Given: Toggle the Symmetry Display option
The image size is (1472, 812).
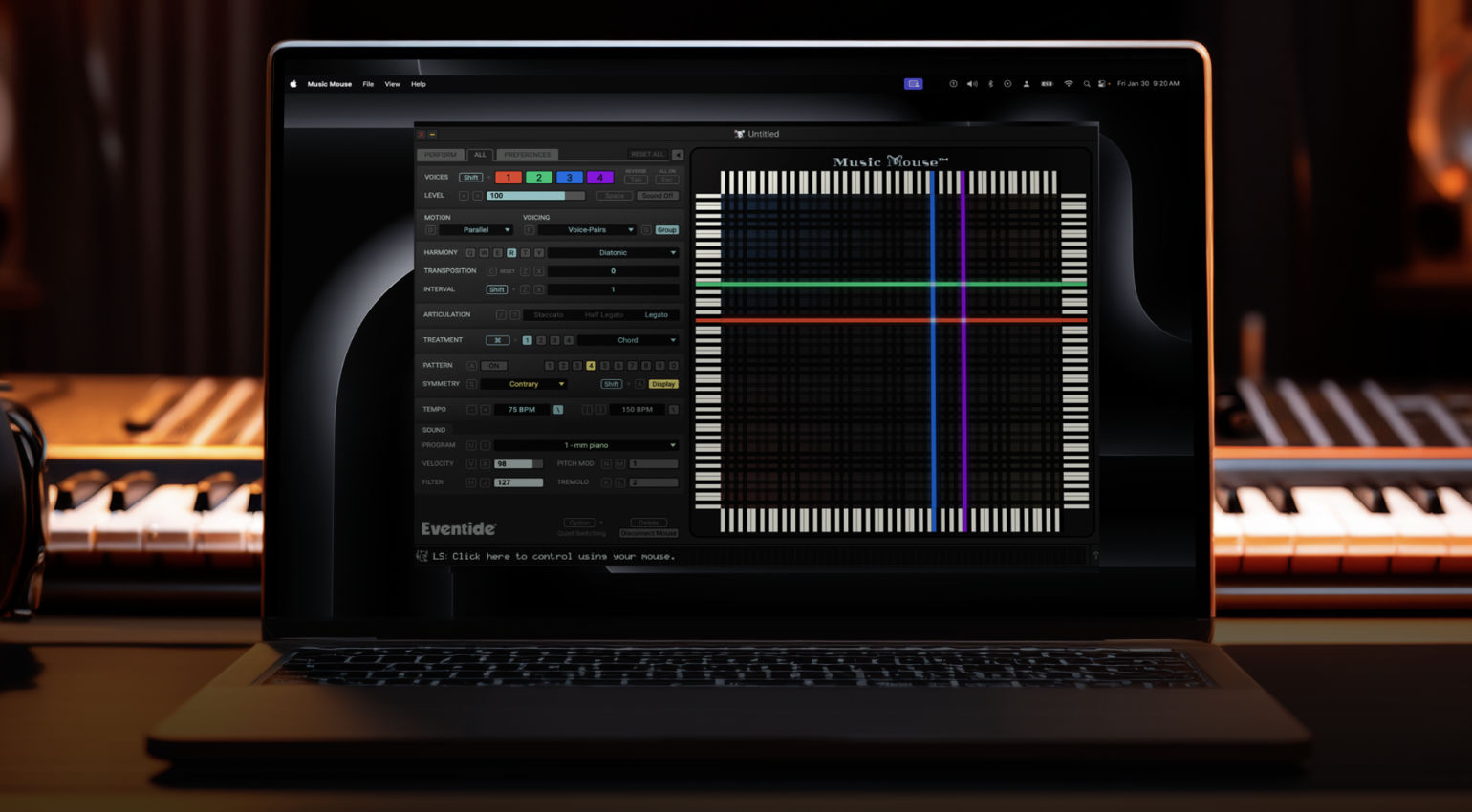Looking at the screenshot, I should click(x=662, y=385).
